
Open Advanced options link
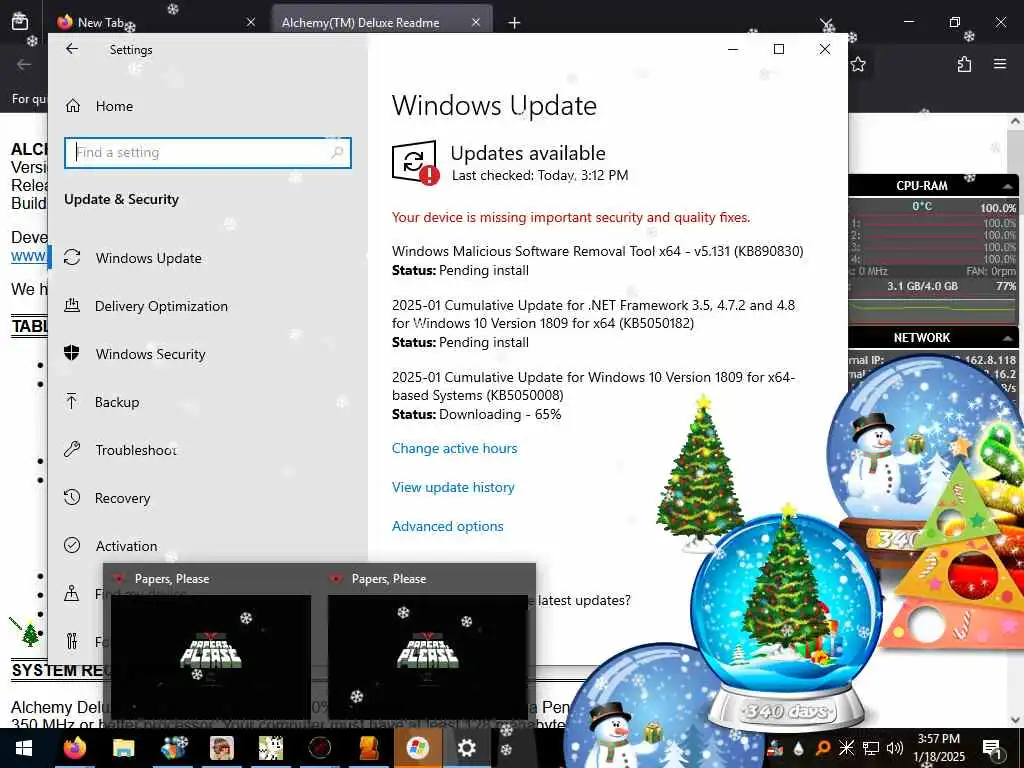447,526
